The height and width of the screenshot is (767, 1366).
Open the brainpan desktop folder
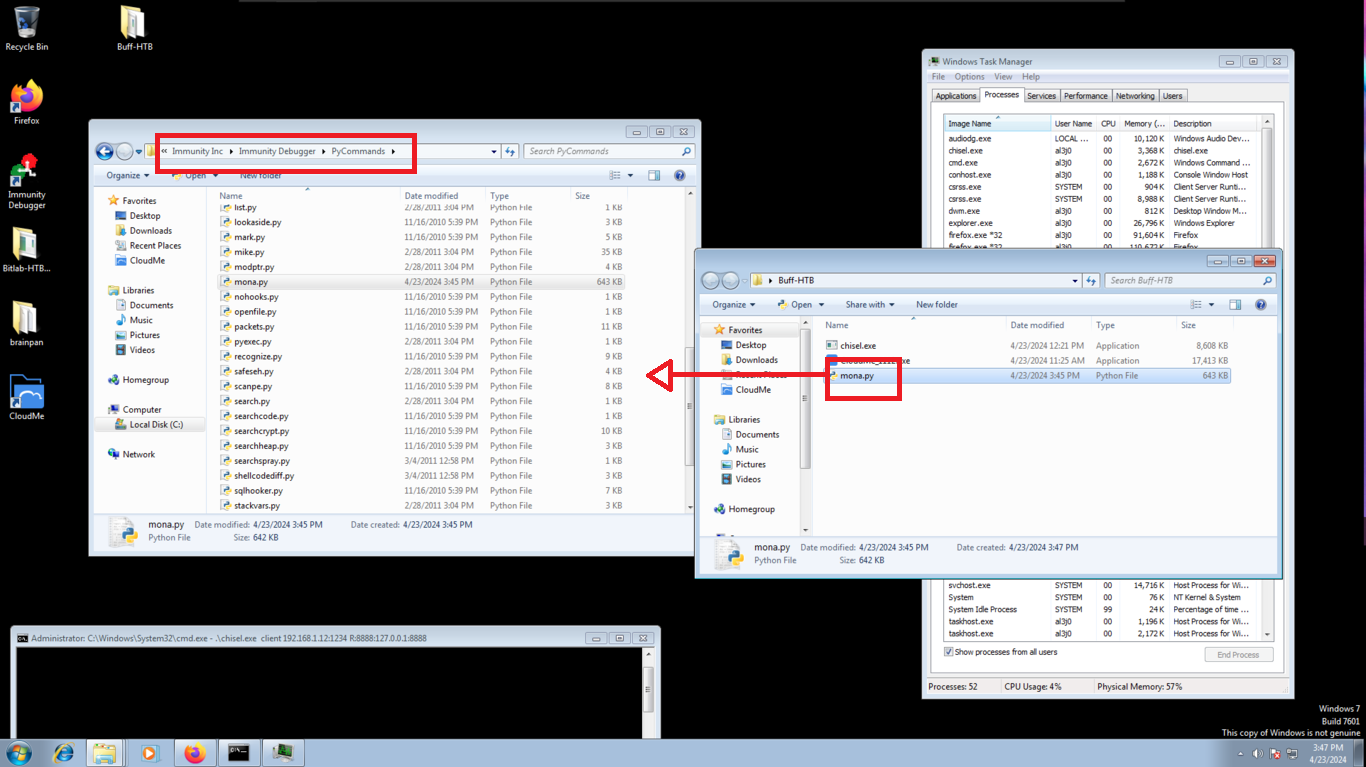[x=27, y=325]
